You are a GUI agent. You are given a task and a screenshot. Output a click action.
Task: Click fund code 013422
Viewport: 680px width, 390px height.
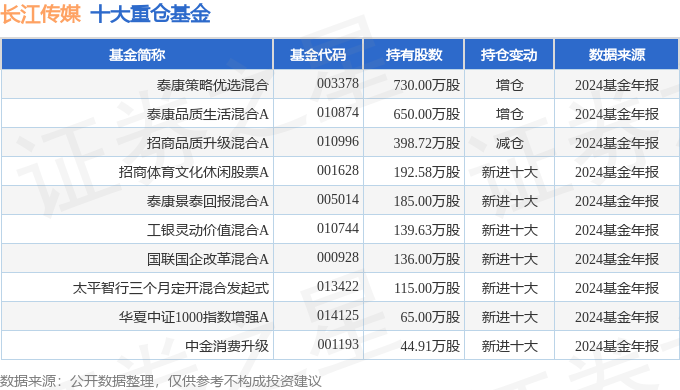click(338, 286)
